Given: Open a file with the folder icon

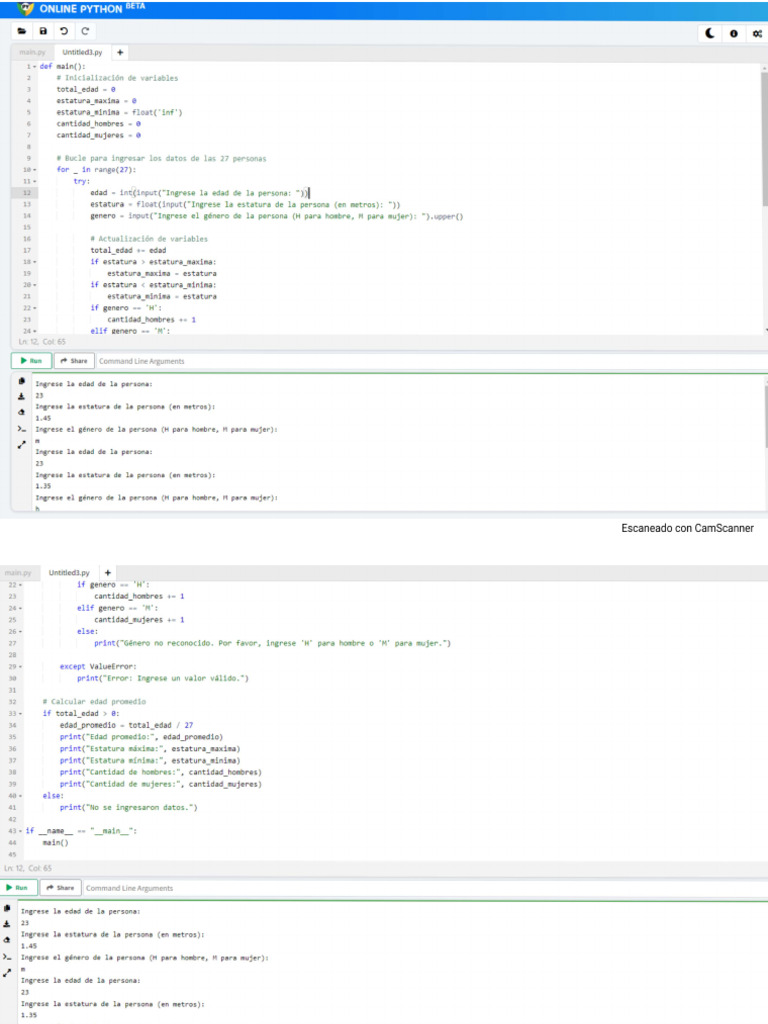Looking at the screenshot, I should click(x=22, y=31).
